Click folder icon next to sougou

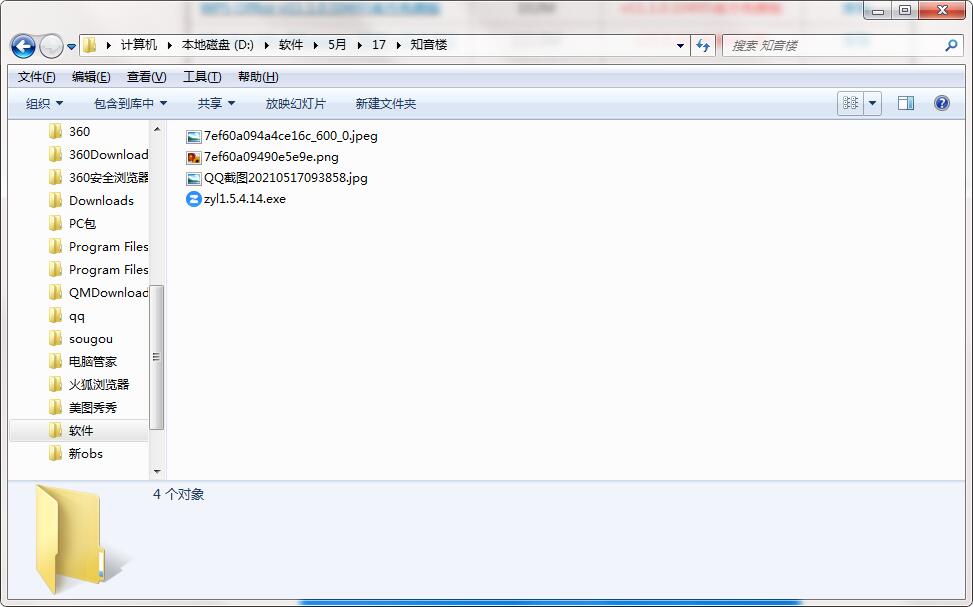pyautogui.click(x=55, y=338)
